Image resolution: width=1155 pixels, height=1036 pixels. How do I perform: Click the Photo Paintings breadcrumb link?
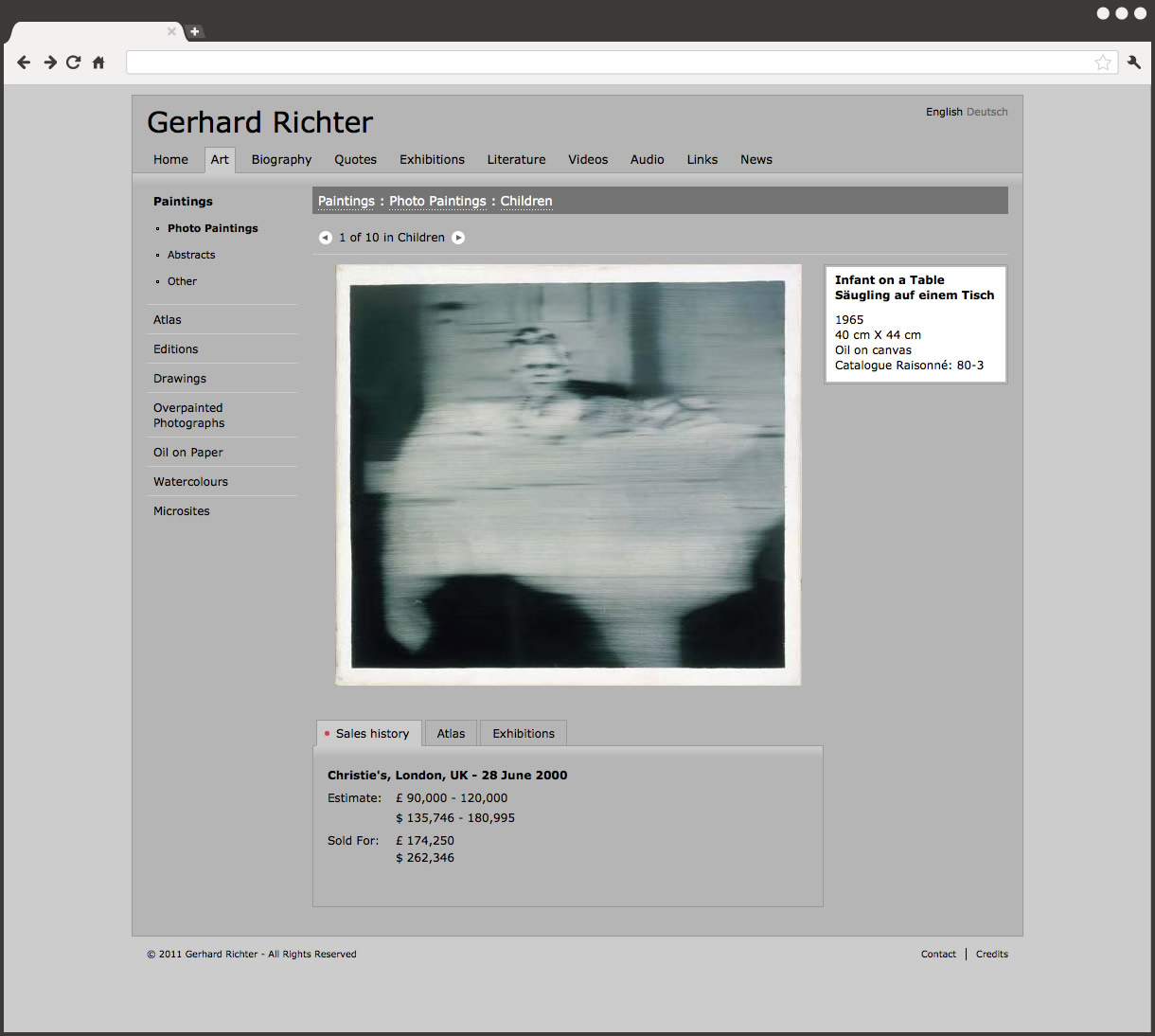[x=437, y=201]
